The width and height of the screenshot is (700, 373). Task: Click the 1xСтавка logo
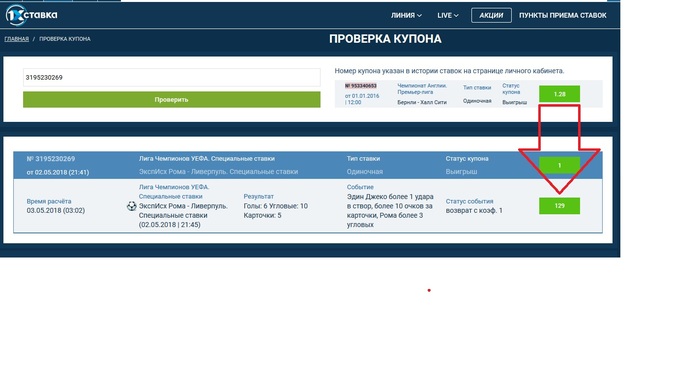point(31,15)
